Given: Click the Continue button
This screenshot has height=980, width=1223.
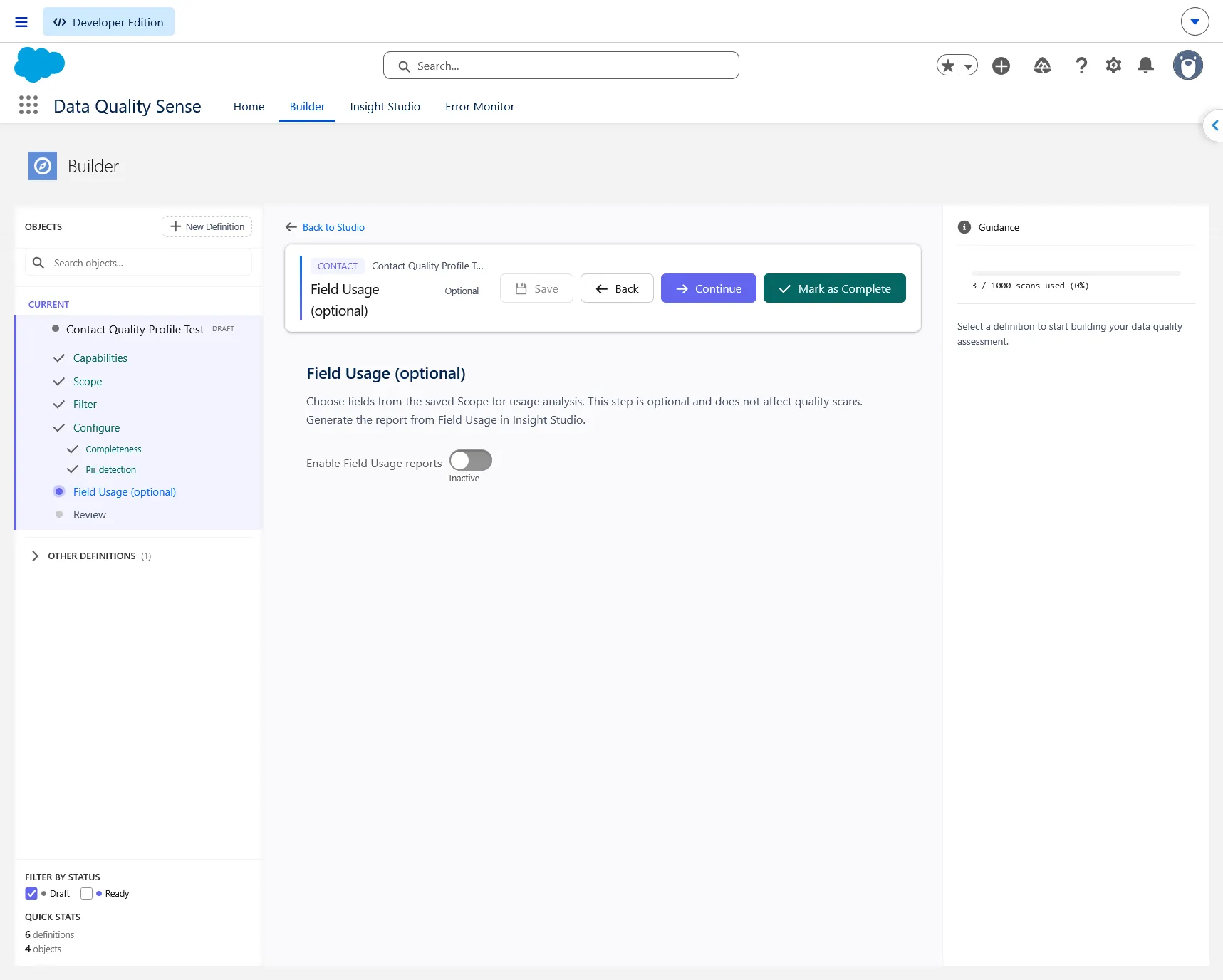Looking at the screenshot, I should [x=709, y=288].
